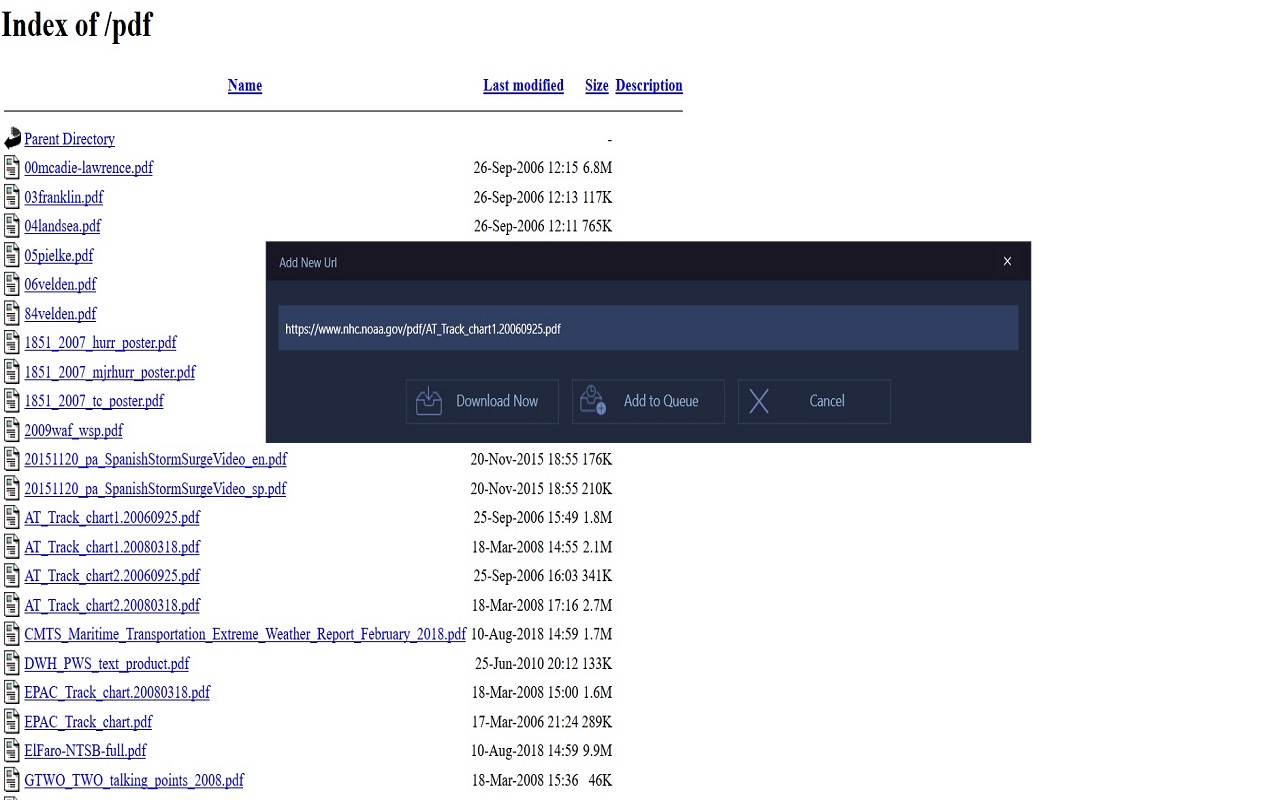The width and height of the screenshot is (1280, 800).
Task: Open 1851_2007_tc_poster.pdf link
Action: (x=94, y=401)
